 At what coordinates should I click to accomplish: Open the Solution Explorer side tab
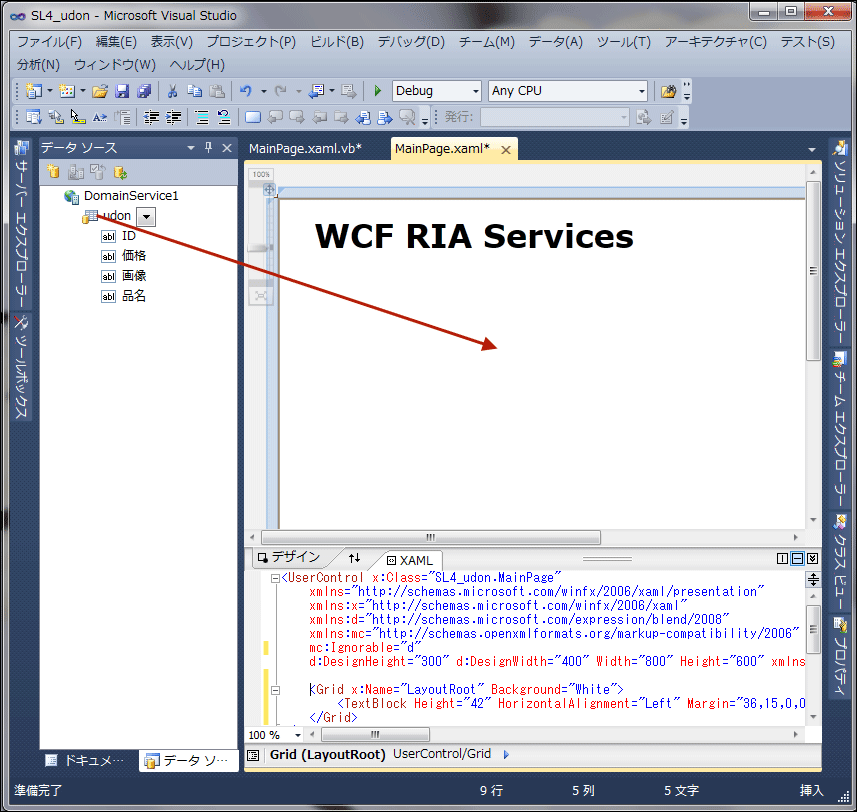click(840, 243)
